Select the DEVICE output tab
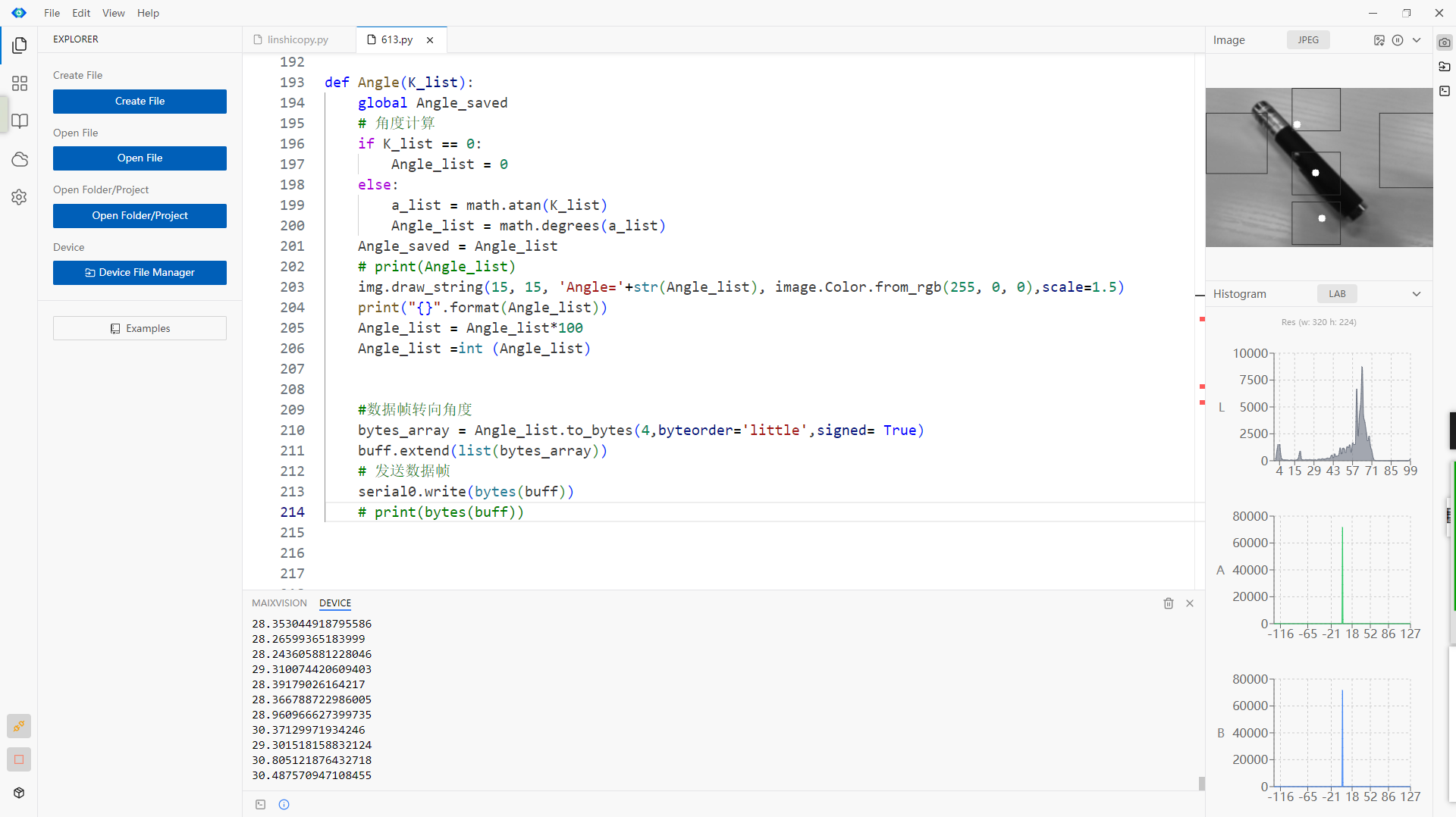This screenshot has width=1456, height=817. click(x=335, y=603)
